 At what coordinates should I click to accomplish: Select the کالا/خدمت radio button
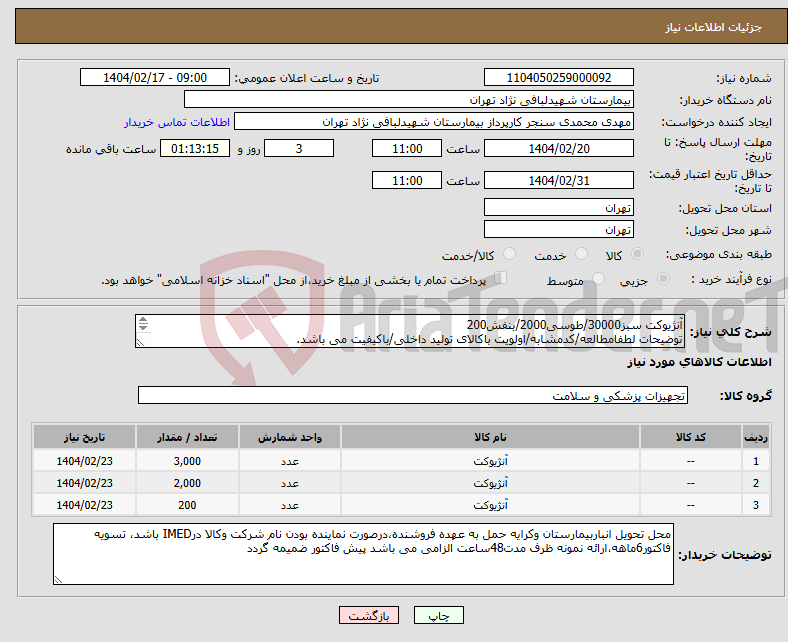click(510, 254)
